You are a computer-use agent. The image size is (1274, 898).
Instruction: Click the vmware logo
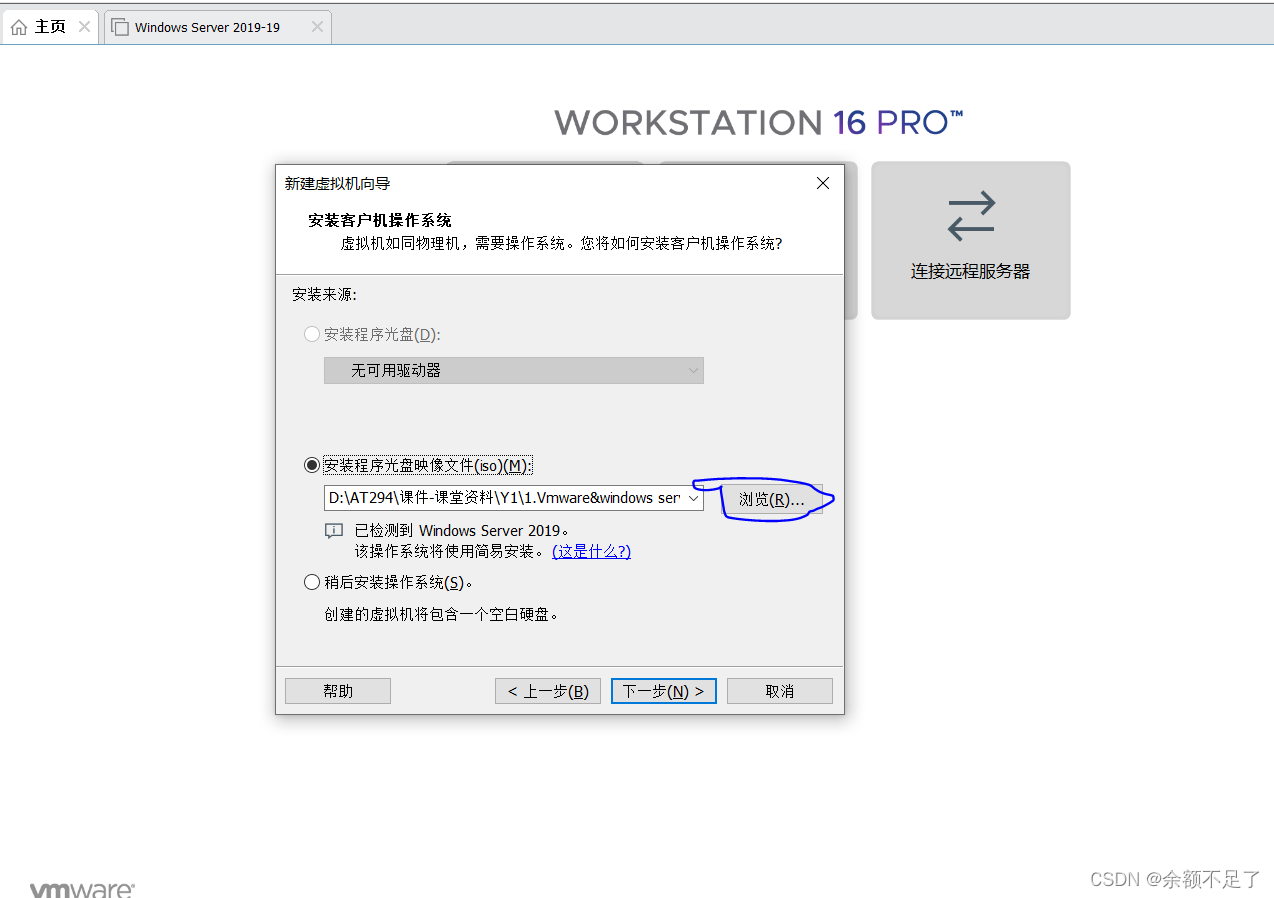tap(82, 889)
